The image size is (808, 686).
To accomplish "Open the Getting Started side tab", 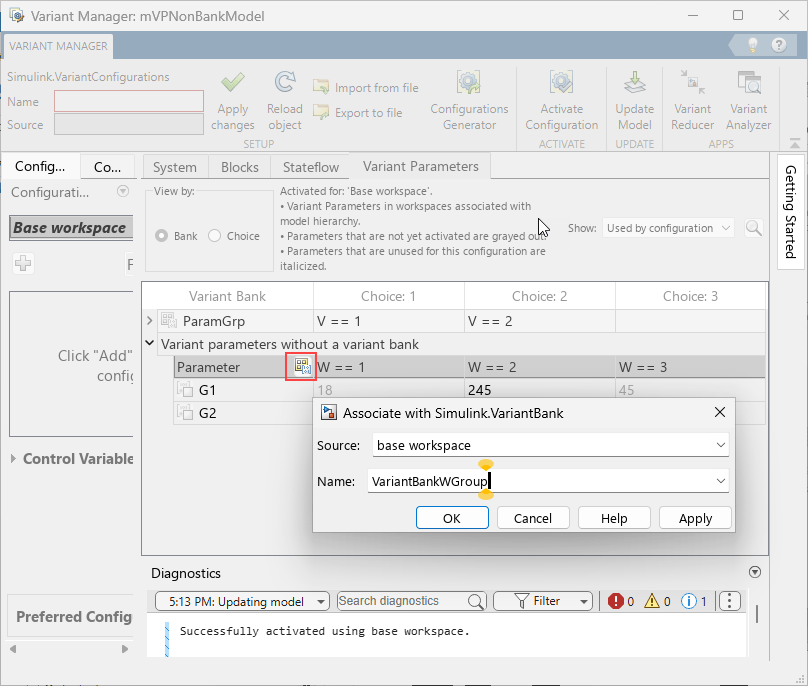I will pyautogui.click(x=790, y=211).
